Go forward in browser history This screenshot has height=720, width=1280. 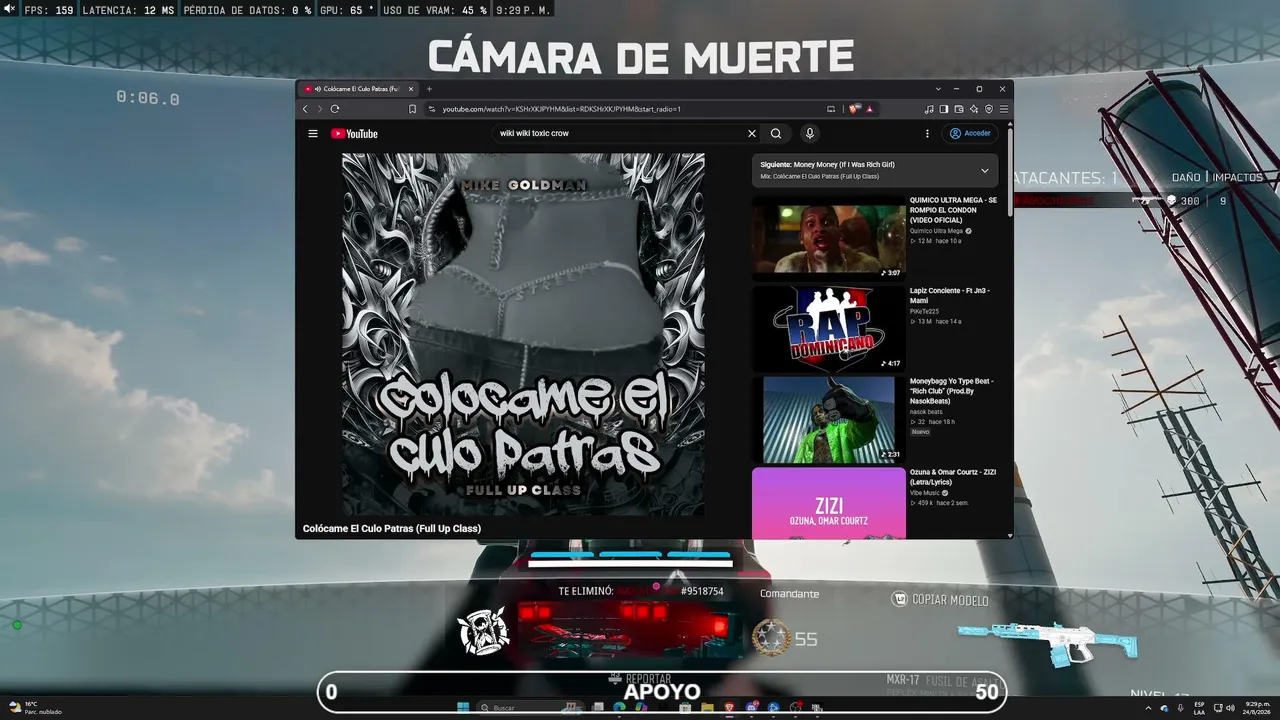click(320, 109)
